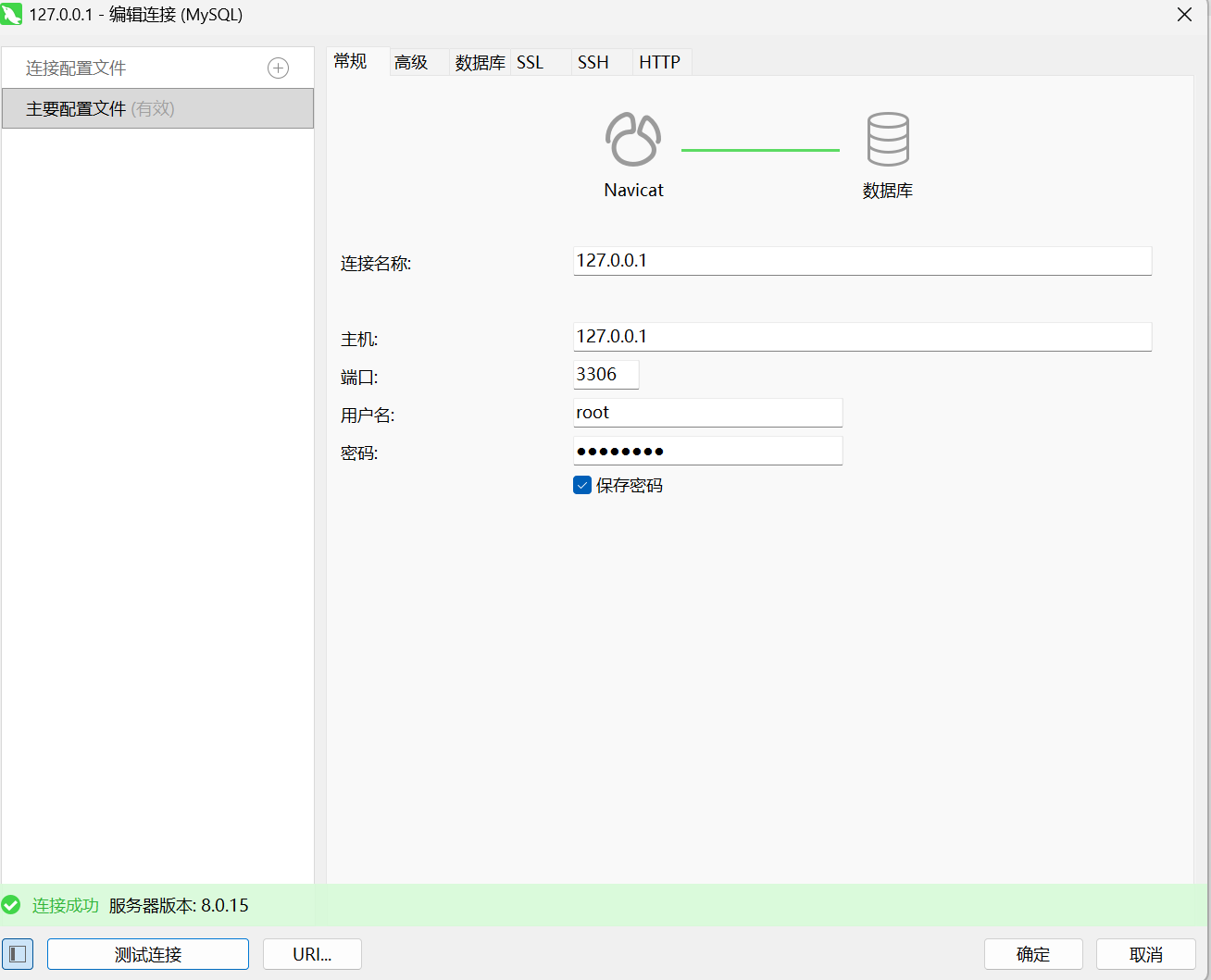This screenshot has height=980, width=1211.
Task: Click the 数据库 caption under the cylinder
Action: (888, 191)
